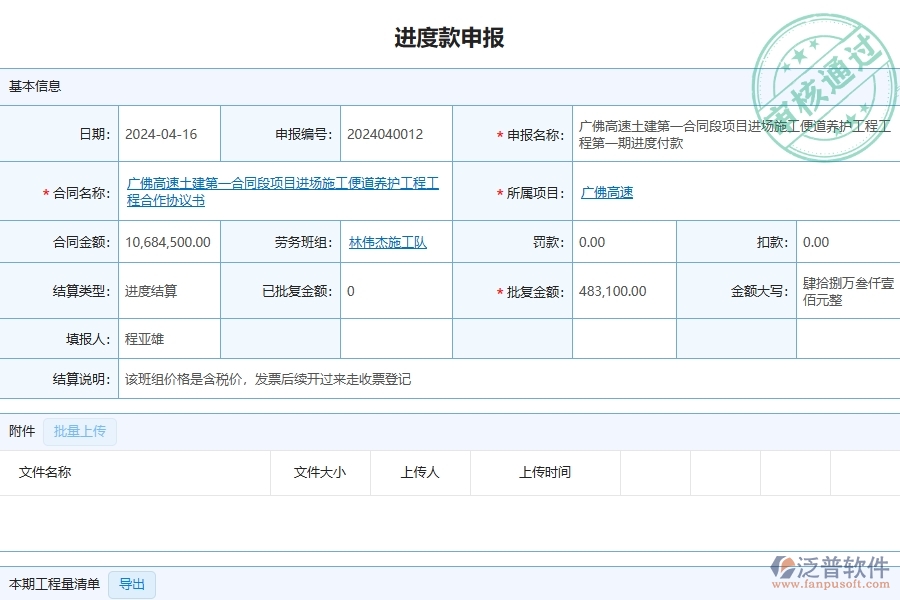
Task: Click the 进度款申报 page title
Action: [450, 37]
